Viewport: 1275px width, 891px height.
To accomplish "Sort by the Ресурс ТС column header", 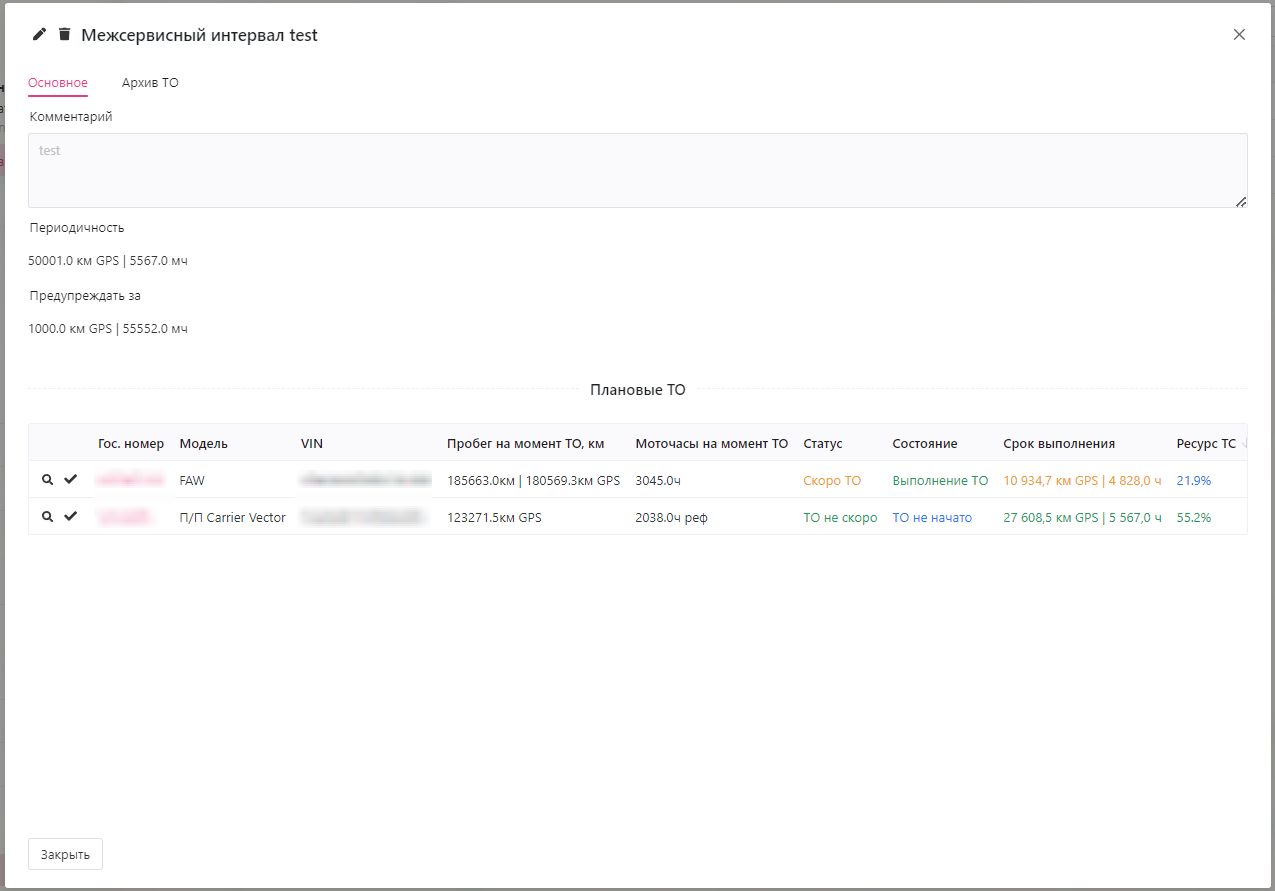I will click(x=1206, y=444).
